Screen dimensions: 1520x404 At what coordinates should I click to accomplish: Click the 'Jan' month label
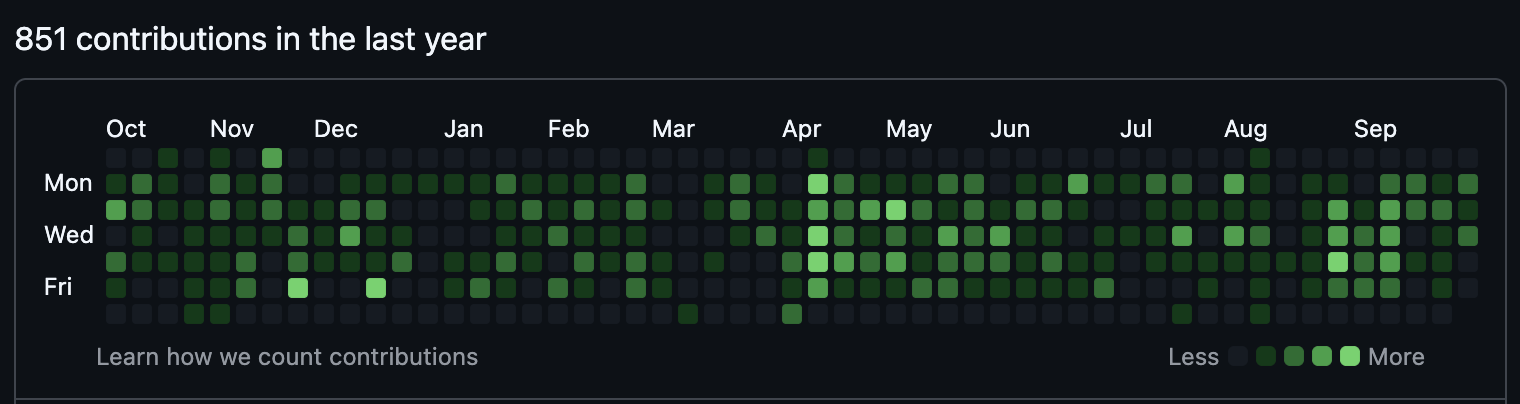(464, 129)
